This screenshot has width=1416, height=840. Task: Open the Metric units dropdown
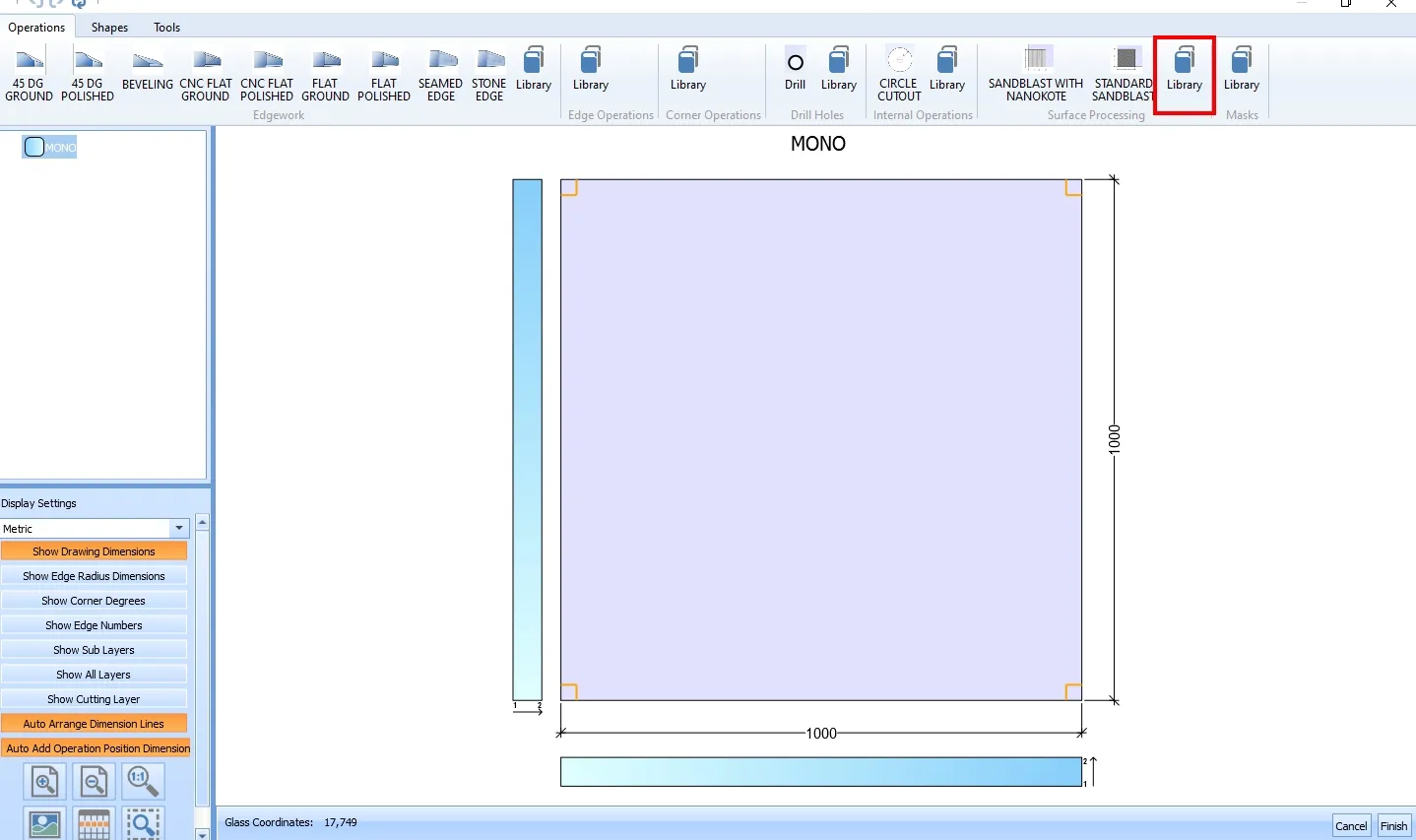click(x=179, y=529)
